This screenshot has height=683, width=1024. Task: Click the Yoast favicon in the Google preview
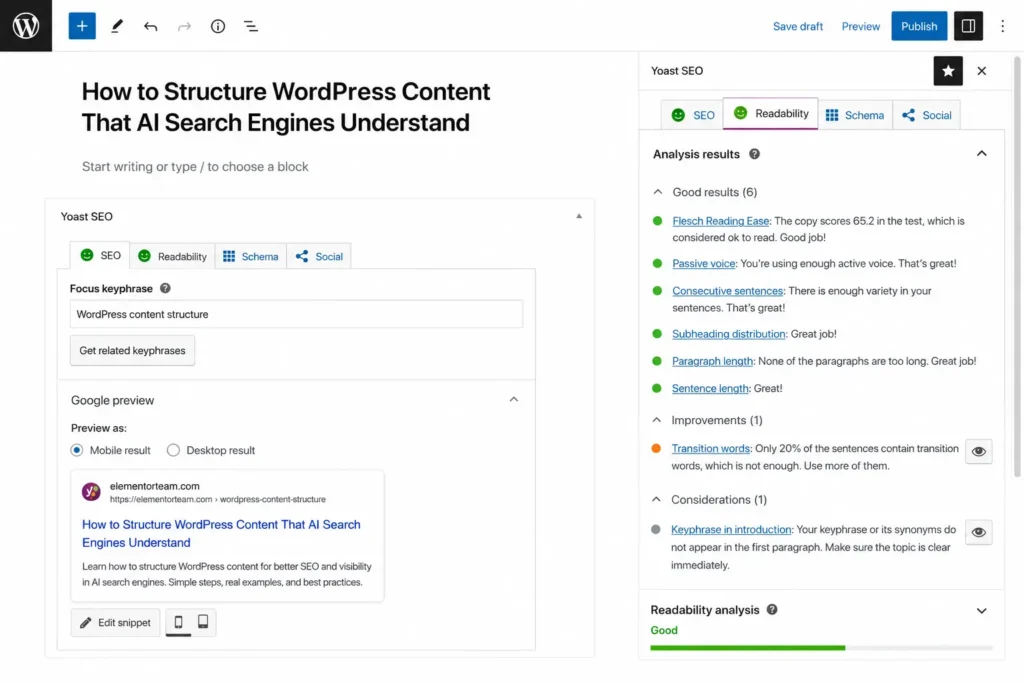91,491
